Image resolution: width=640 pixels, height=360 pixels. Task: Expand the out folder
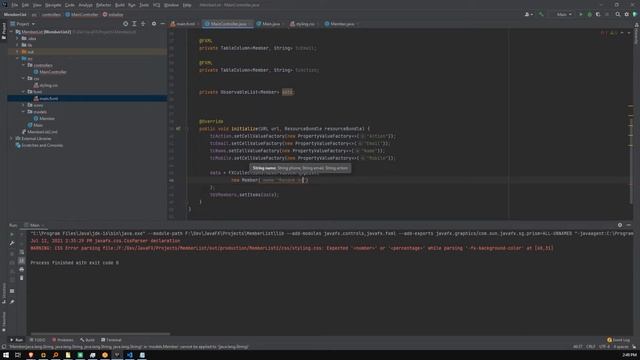18,52
